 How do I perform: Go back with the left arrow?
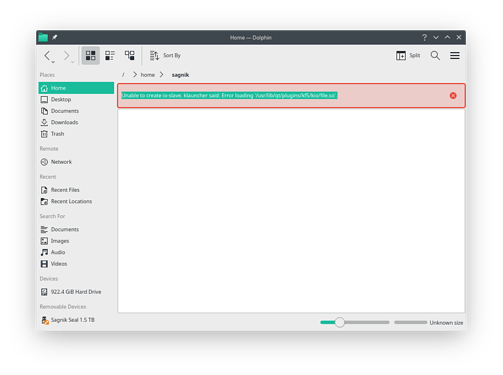47,55
